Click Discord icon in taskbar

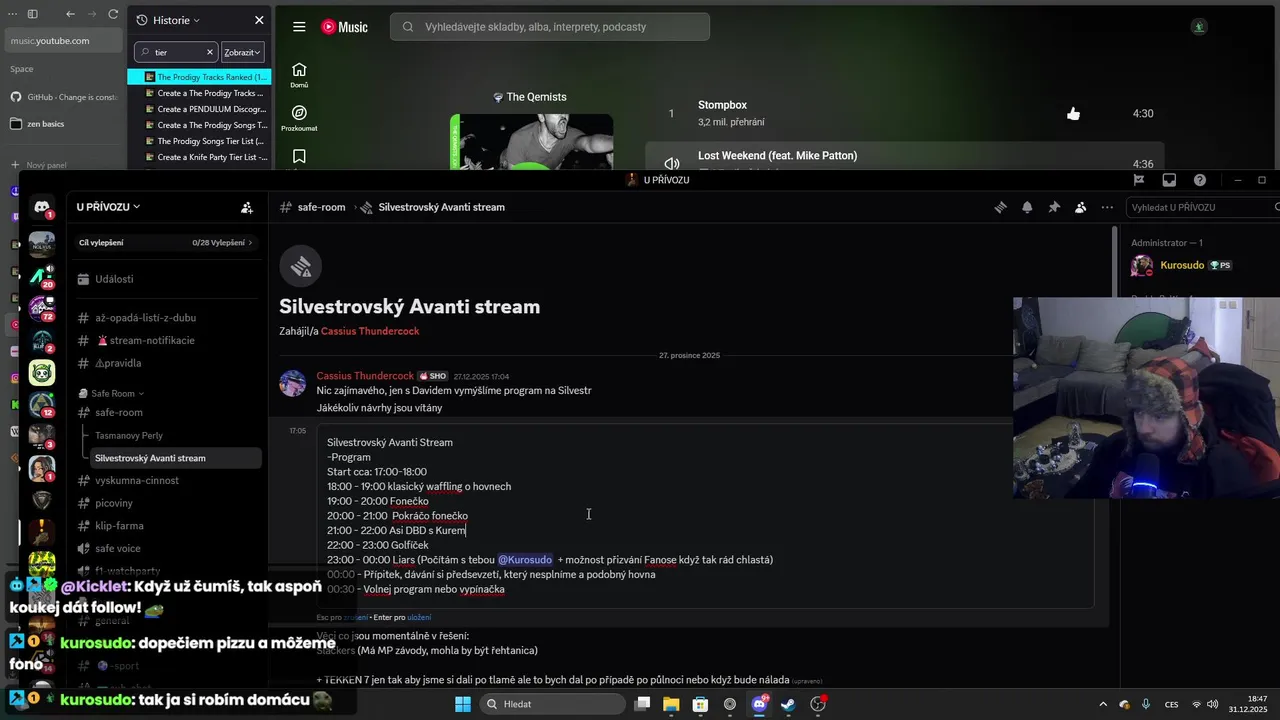[x=759, y=704]
